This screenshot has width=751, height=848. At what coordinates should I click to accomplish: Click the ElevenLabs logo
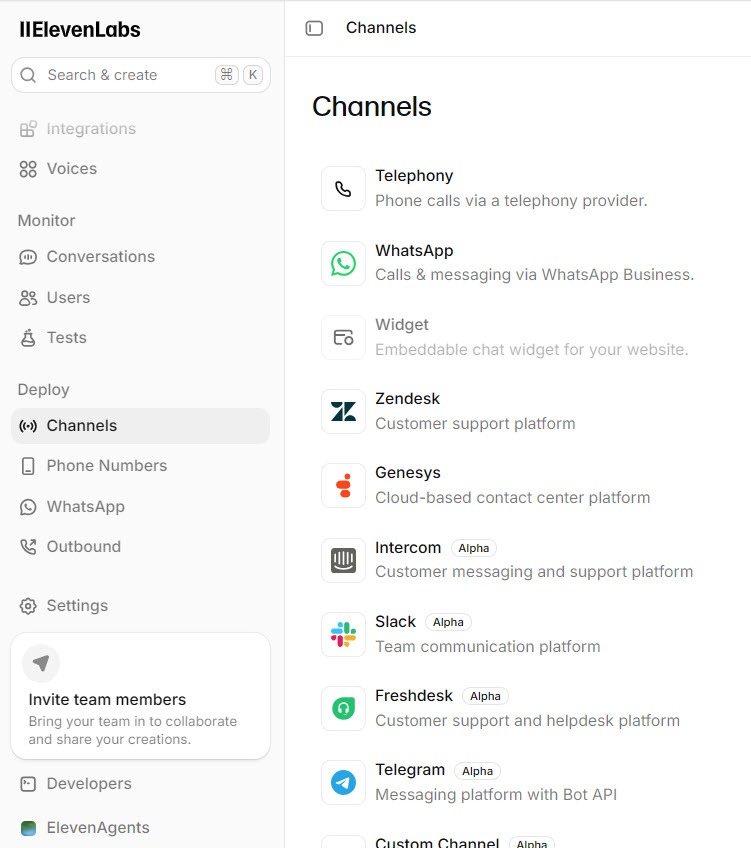79,30
